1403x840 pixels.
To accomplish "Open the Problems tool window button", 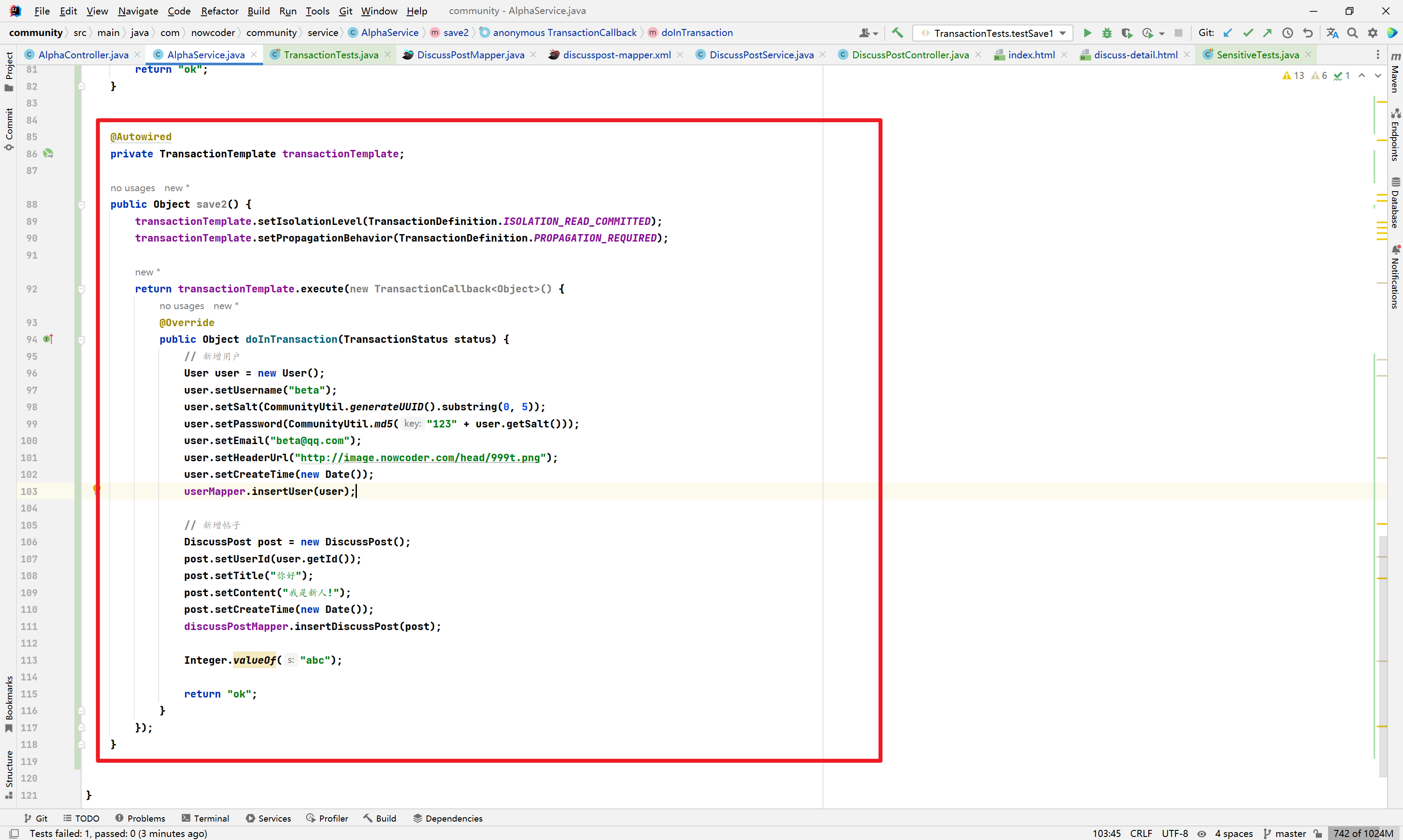I will click(x=140, y=818).
